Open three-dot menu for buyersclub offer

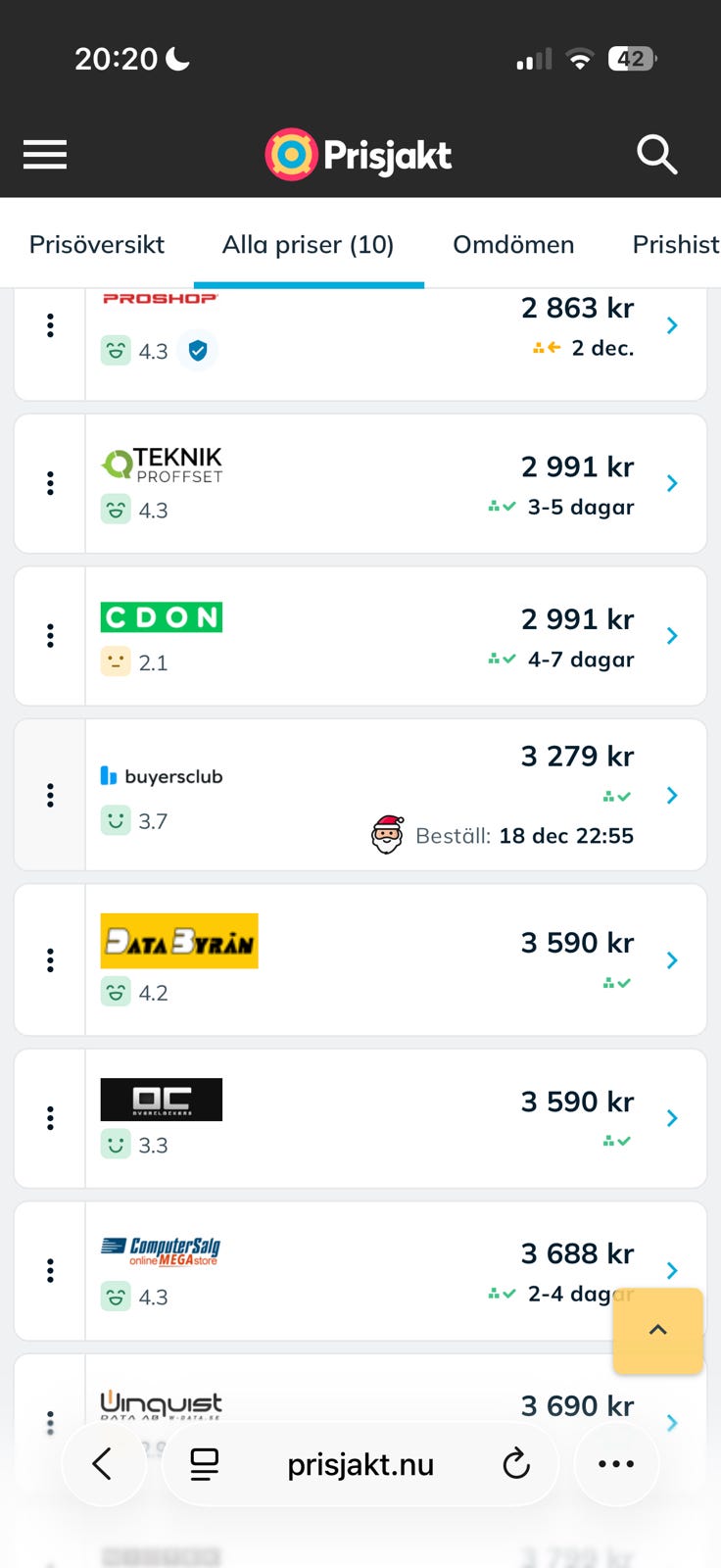click(50, 795)
